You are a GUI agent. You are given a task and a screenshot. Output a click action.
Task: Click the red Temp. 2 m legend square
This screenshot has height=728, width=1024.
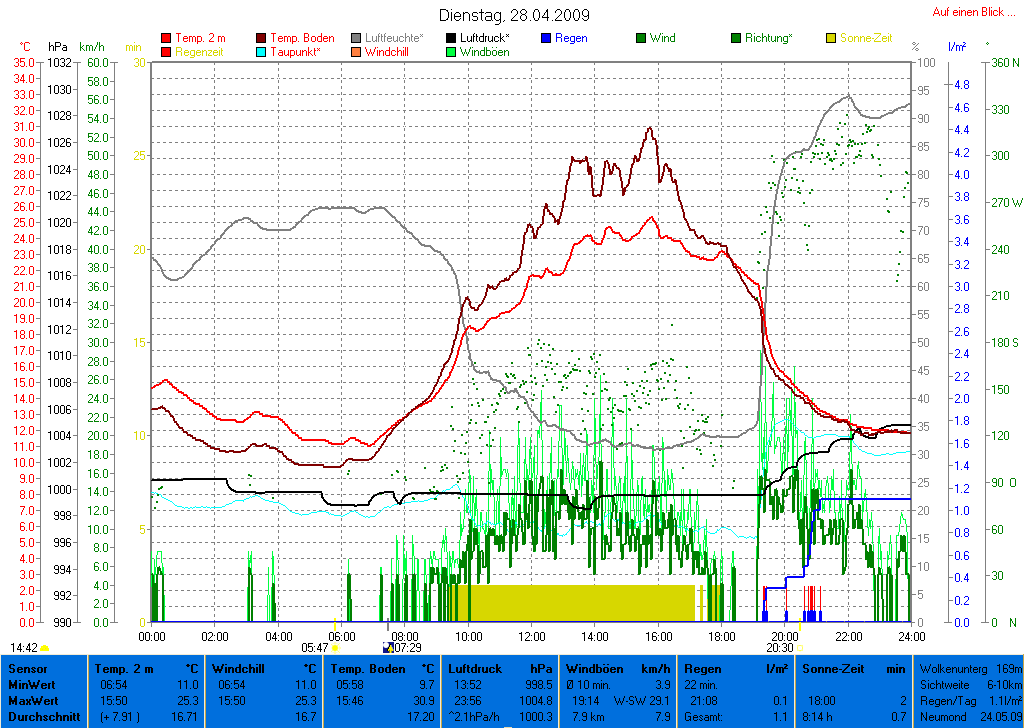tap(166, 38)
